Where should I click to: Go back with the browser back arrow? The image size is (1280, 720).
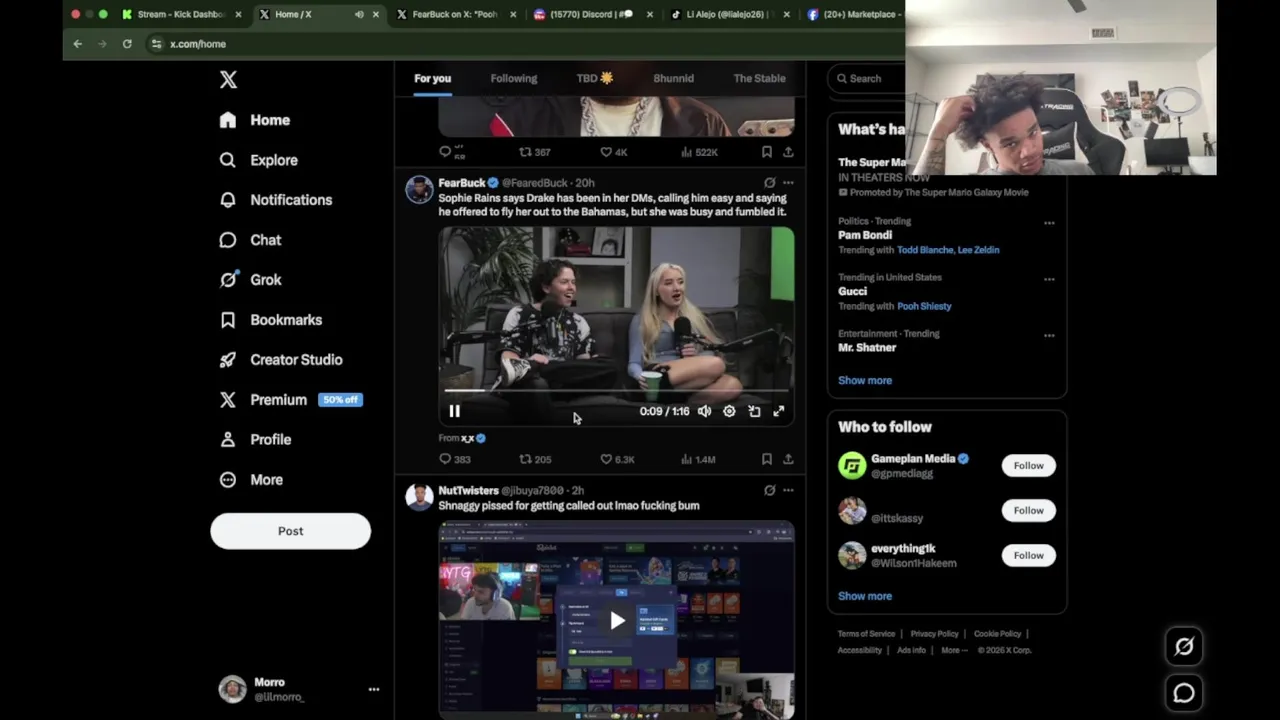[77, 44]
